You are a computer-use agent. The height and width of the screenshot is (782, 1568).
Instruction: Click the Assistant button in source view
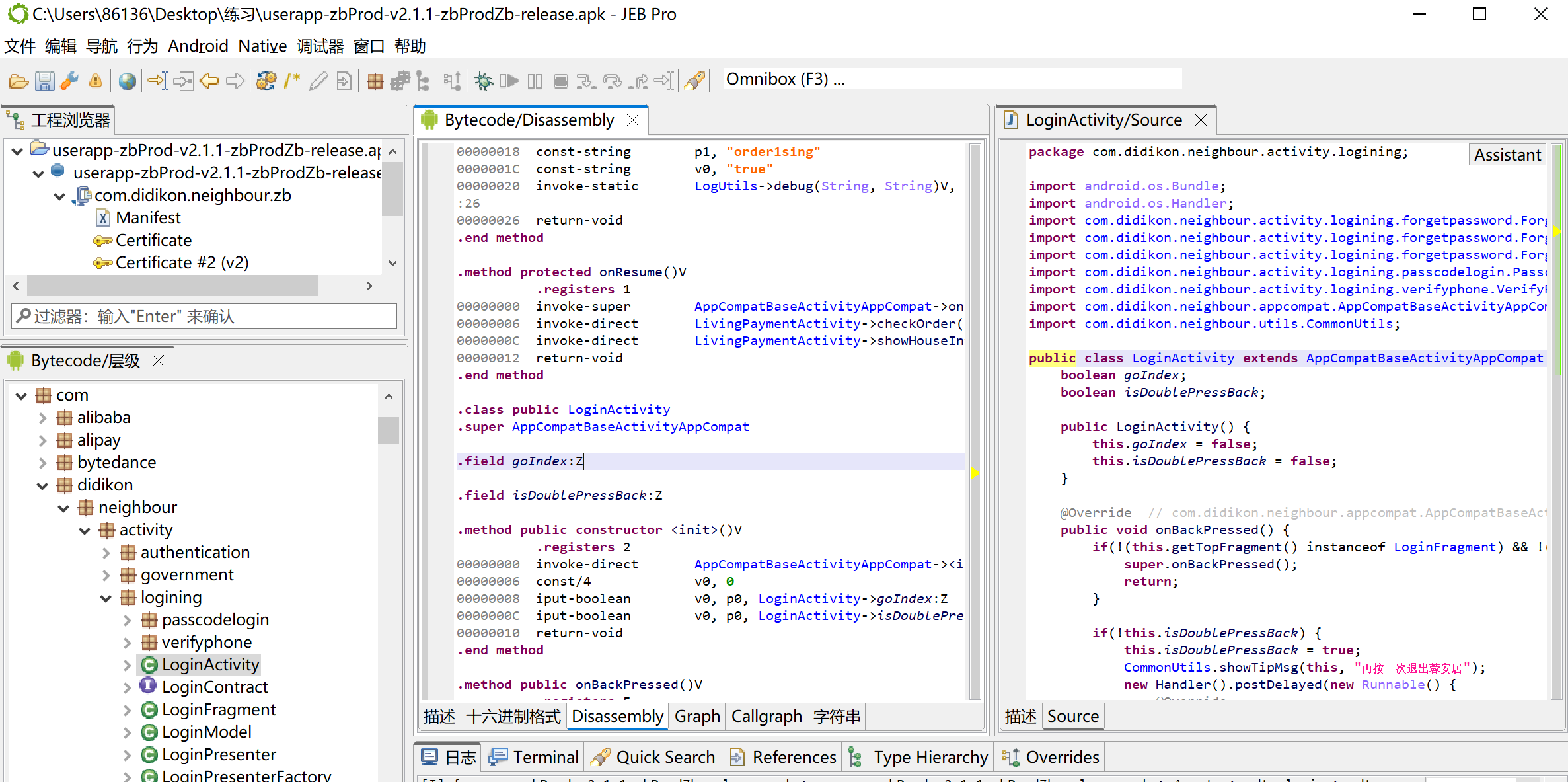point(1507,155)
